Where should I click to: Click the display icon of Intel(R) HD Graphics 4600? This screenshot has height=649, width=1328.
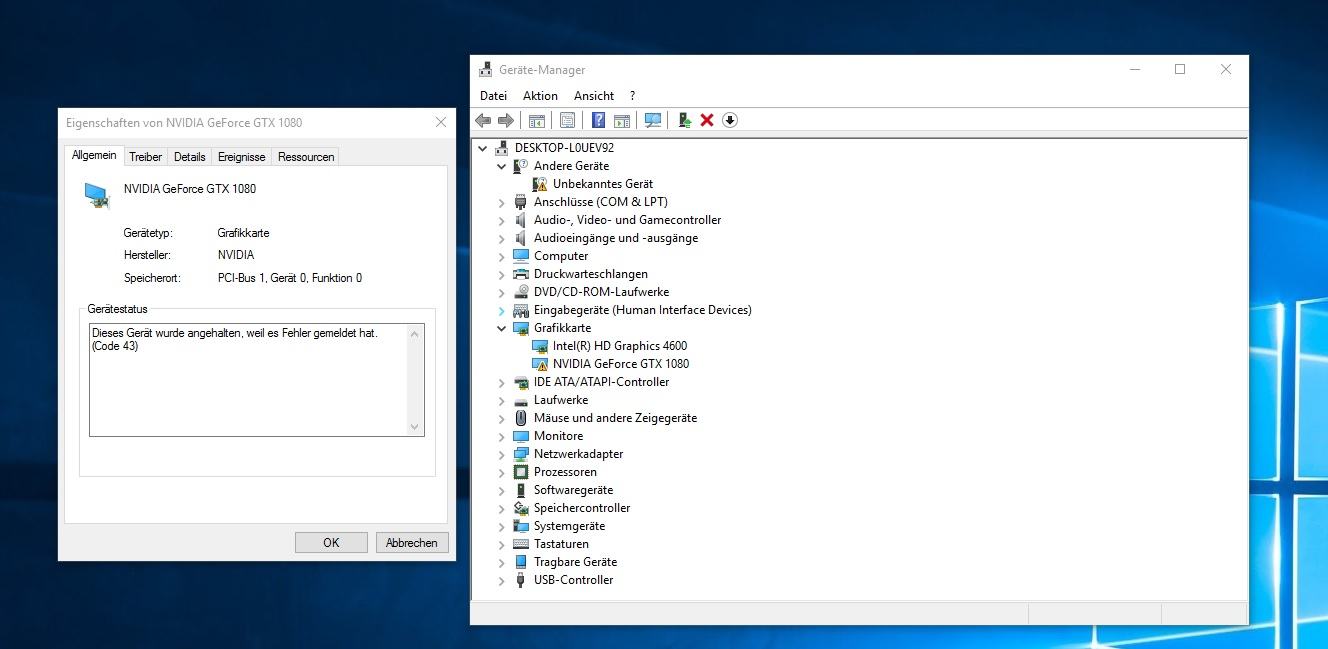point(540,346)
